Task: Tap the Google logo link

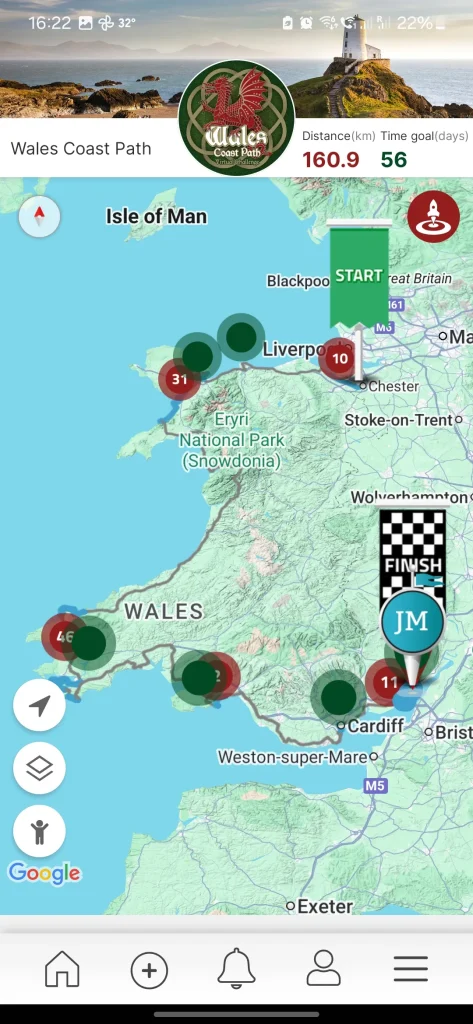Action: (x=44, y=873)
